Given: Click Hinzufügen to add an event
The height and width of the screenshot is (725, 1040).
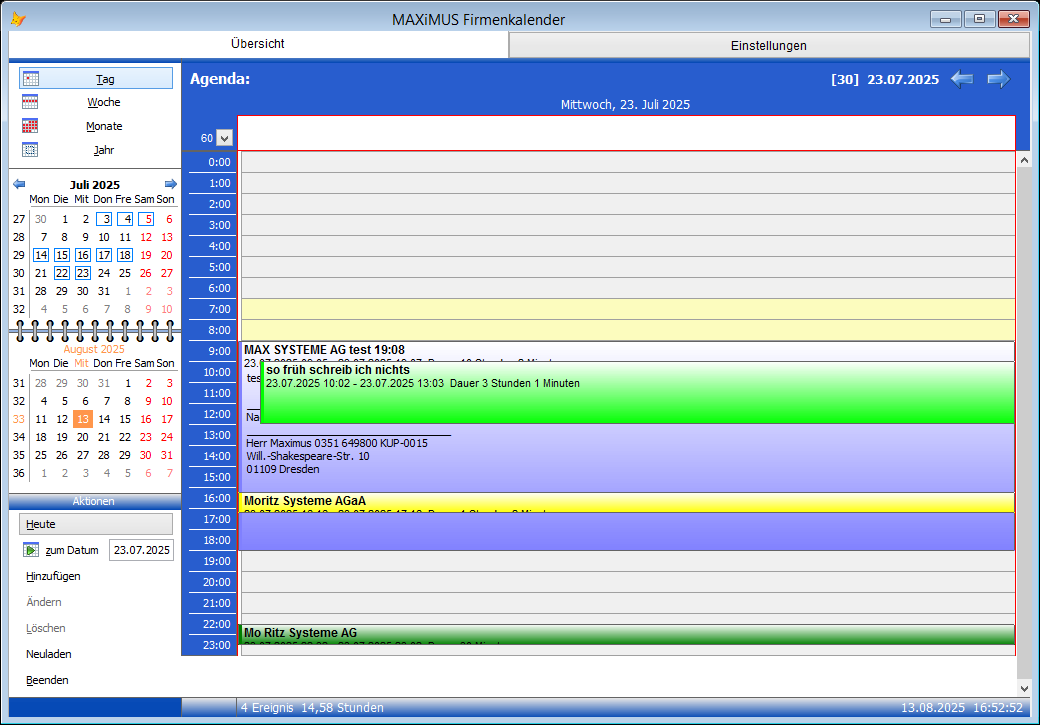Looking at the screenshot, I should [x=53, y=576].
